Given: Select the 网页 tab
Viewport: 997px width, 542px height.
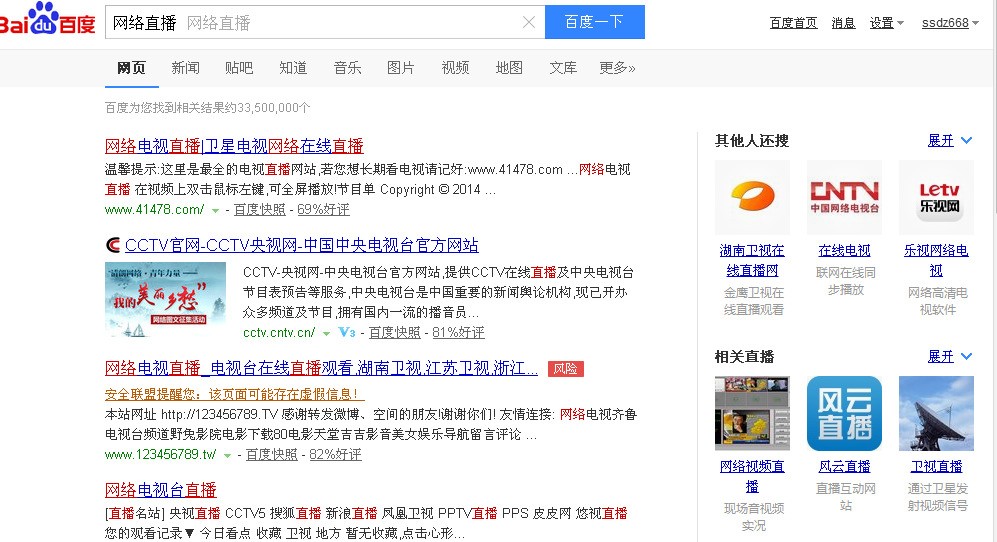Looking at the screenshot, I should [132, 67].
